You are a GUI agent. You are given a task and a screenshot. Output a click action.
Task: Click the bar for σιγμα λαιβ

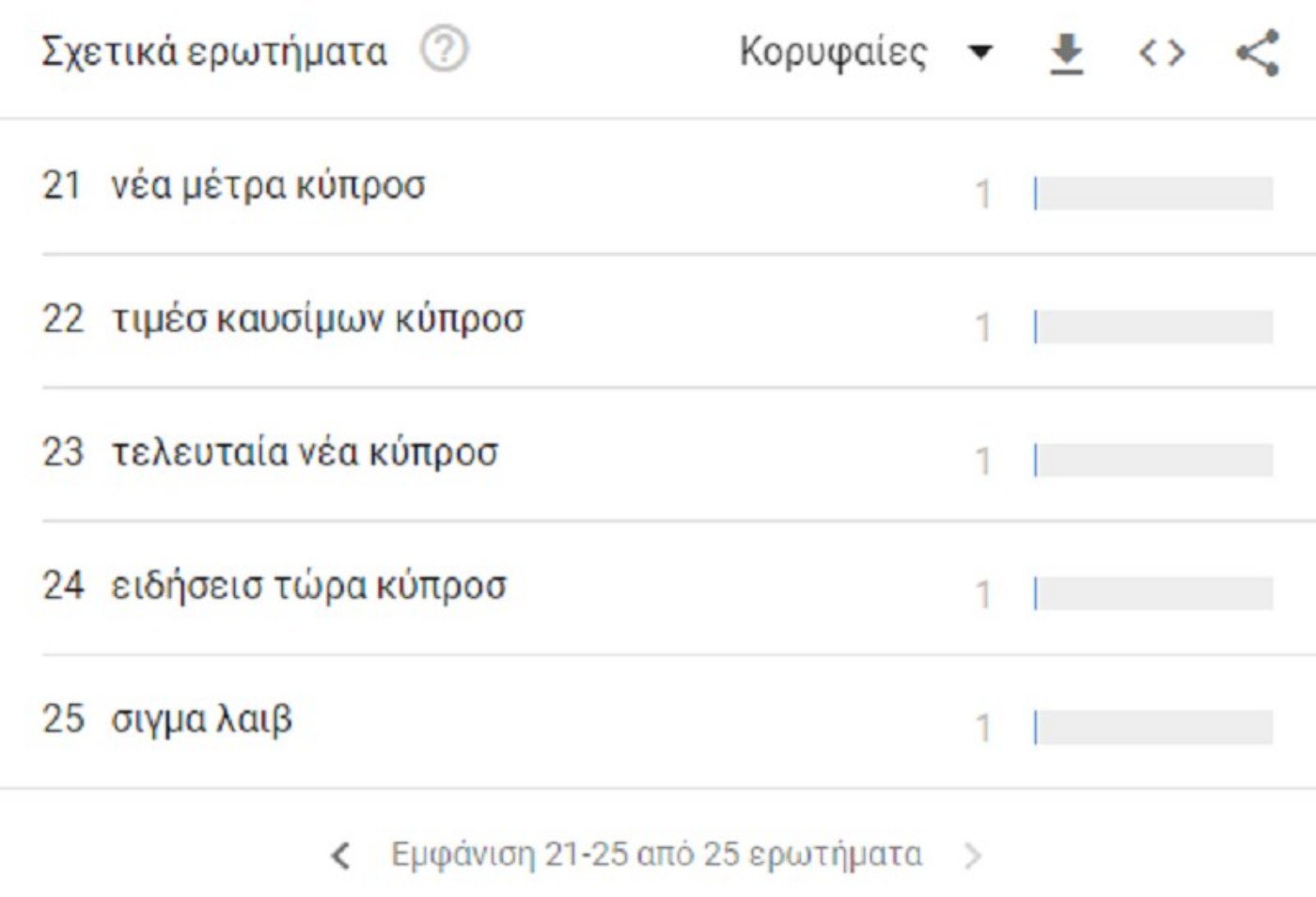pos(1153,728)
